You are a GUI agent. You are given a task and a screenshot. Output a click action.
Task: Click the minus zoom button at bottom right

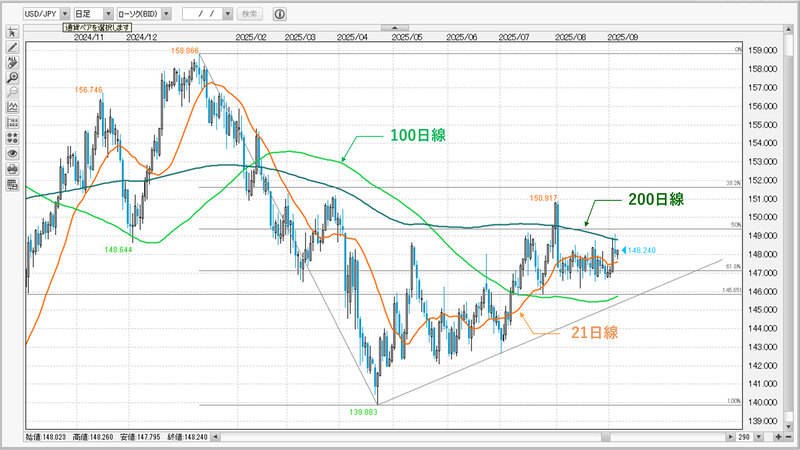(x=789, y=437)
